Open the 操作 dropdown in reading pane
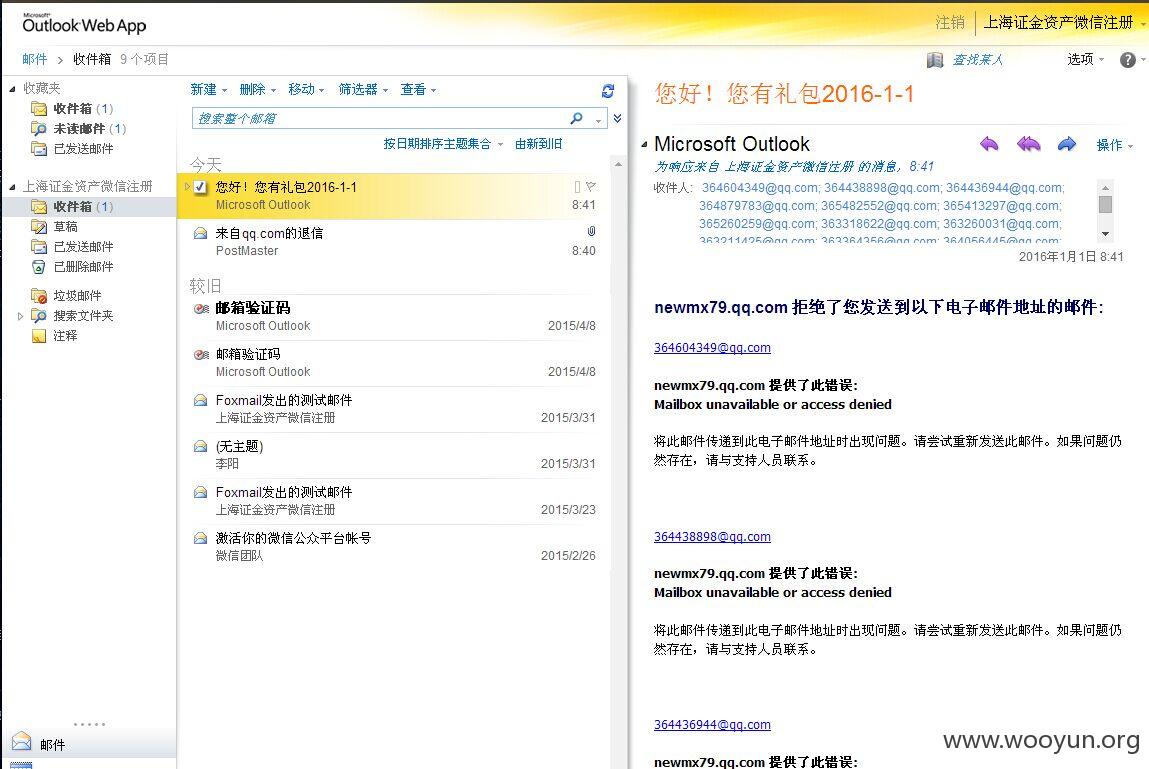Viewport: 1149px width, 769px height. (1115, 145)
